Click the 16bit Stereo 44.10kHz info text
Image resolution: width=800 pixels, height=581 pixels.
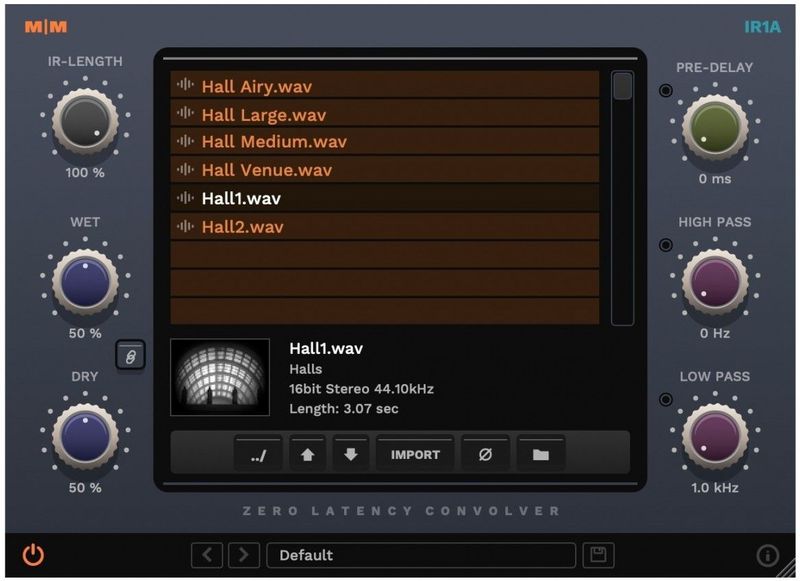pos(361,389)
